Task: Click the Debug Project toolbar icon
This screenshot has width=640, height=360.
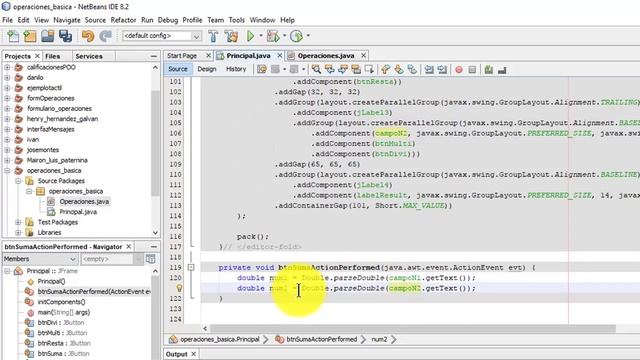Action: [273, 36]
